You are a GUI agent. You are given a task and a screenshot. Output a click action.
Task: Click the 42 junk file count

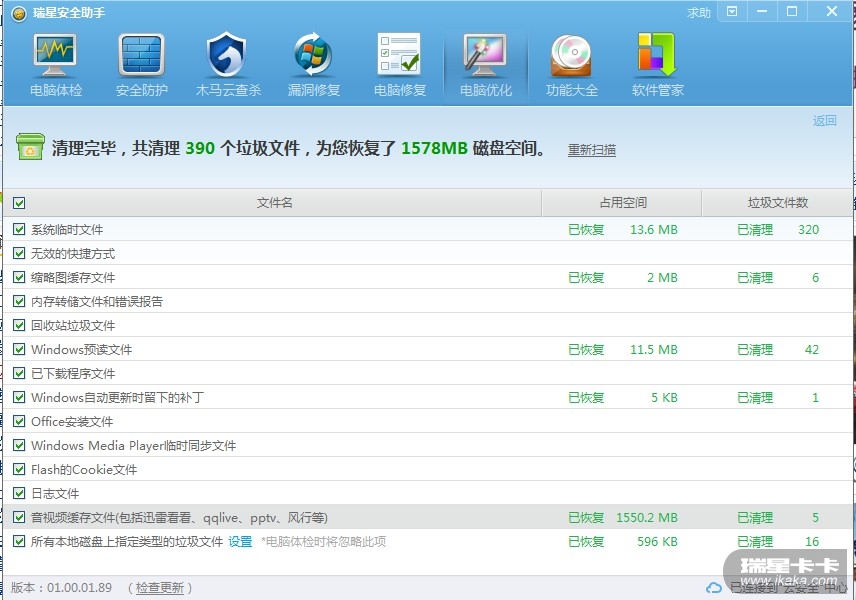pos(812,349)
